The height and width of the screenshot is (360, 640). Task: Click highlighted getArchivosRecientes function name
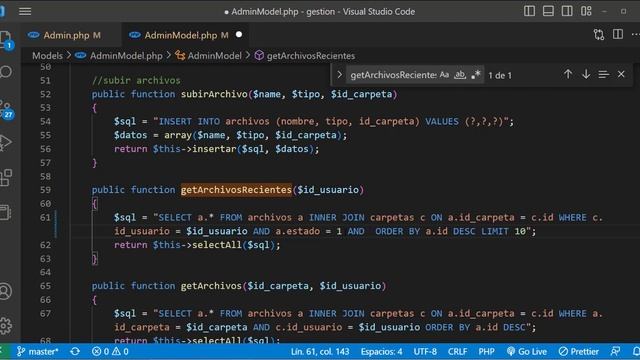pyautogui.click(x=236, y=190)
